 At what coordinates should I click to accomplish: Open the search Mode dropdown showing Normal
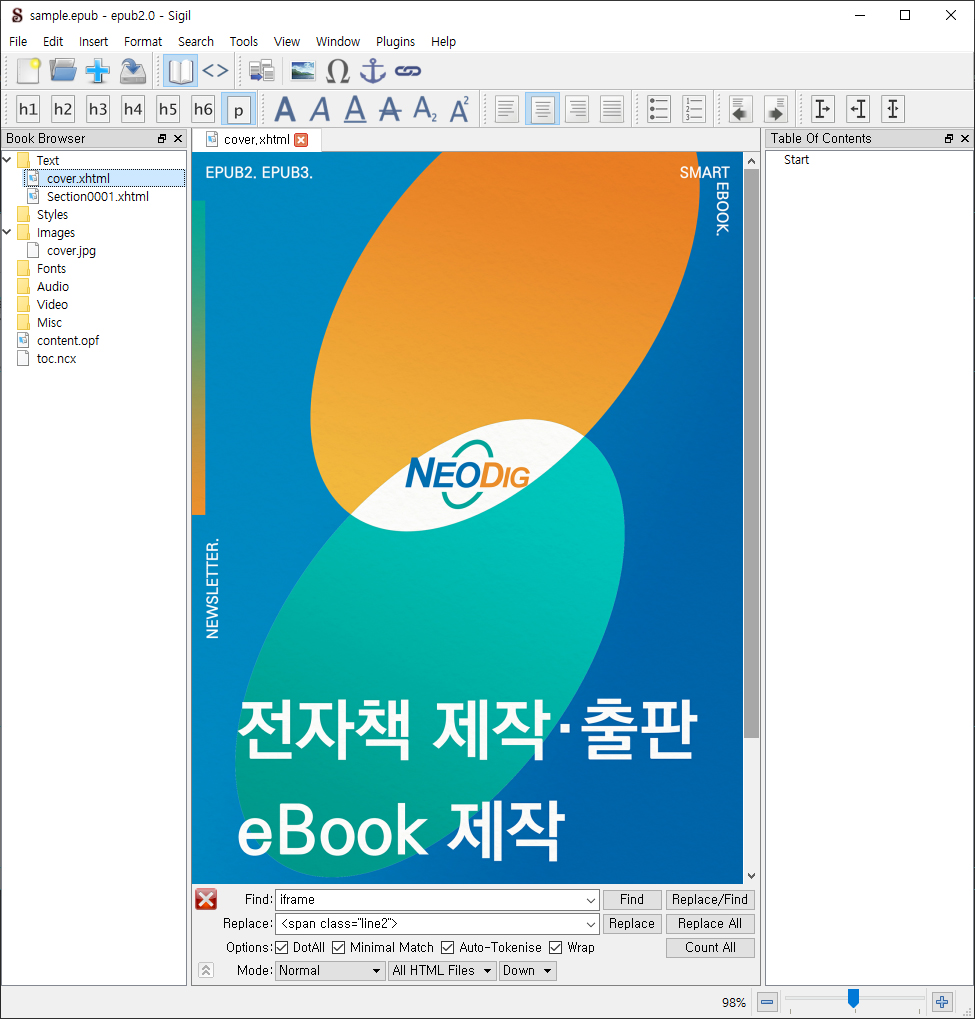pos(330,971)
